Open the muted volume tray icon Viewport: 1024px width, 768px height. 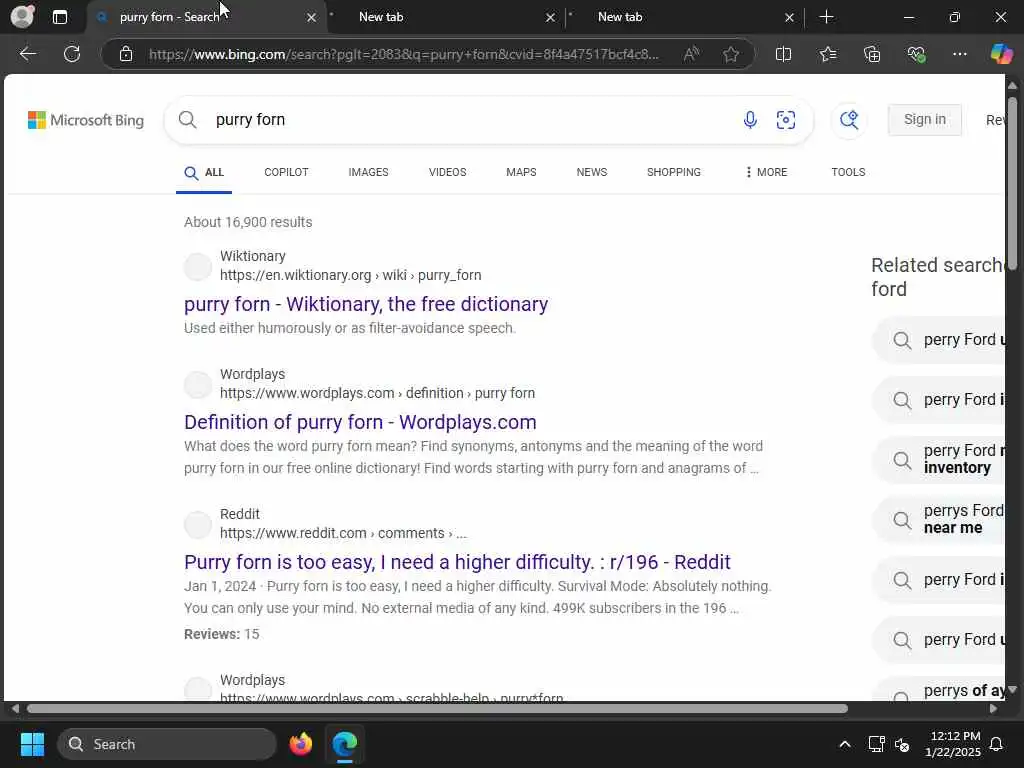[902, 744]
